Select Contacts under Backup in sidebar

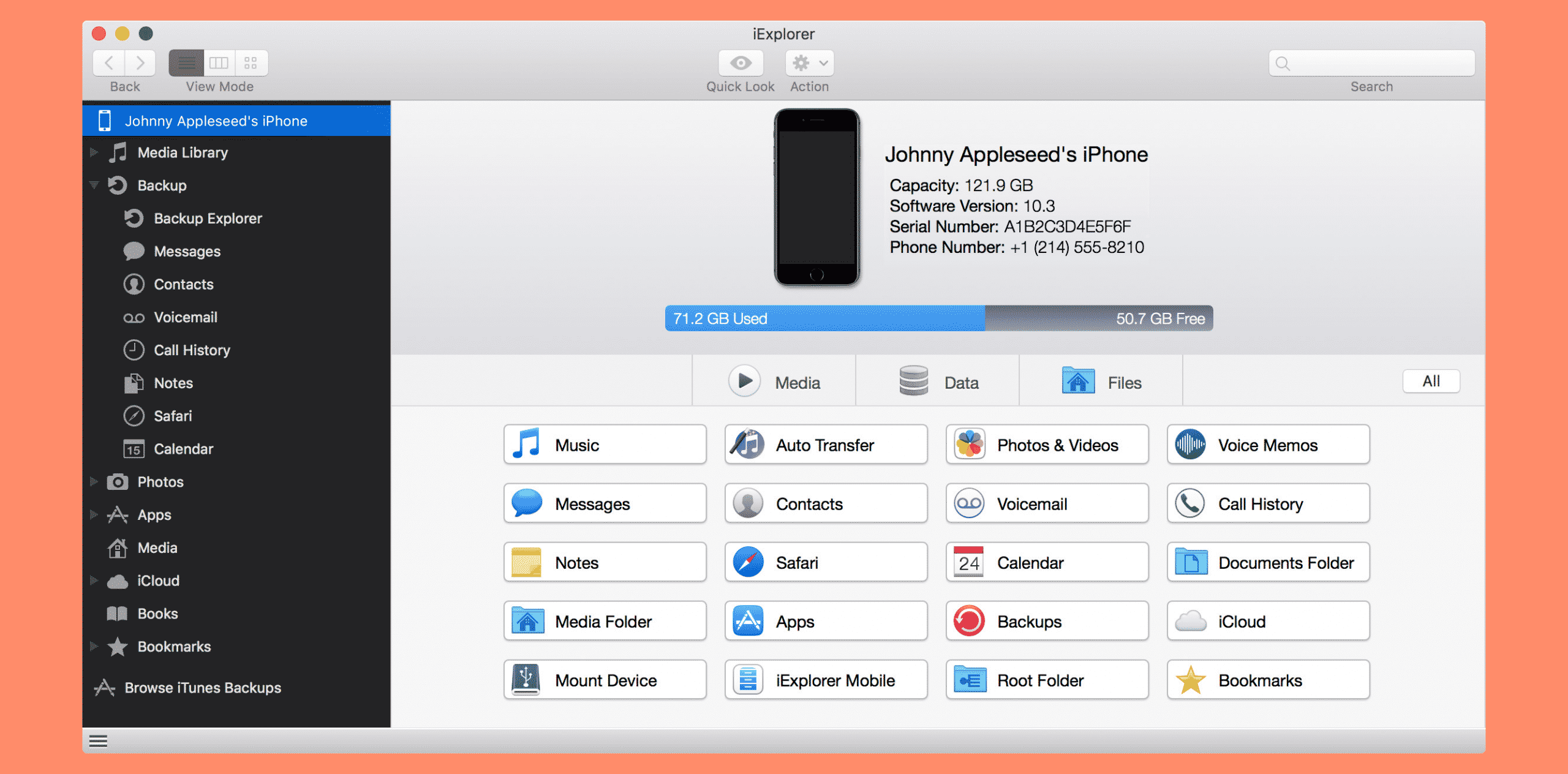click(236, 284)
